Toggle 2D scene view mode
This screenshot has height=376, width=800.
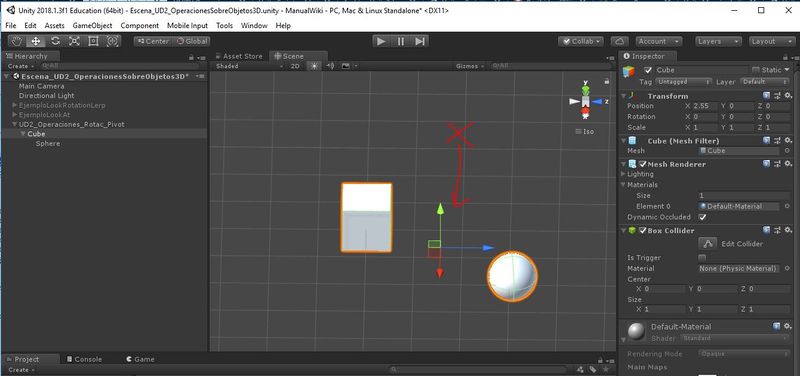(295, 66)
